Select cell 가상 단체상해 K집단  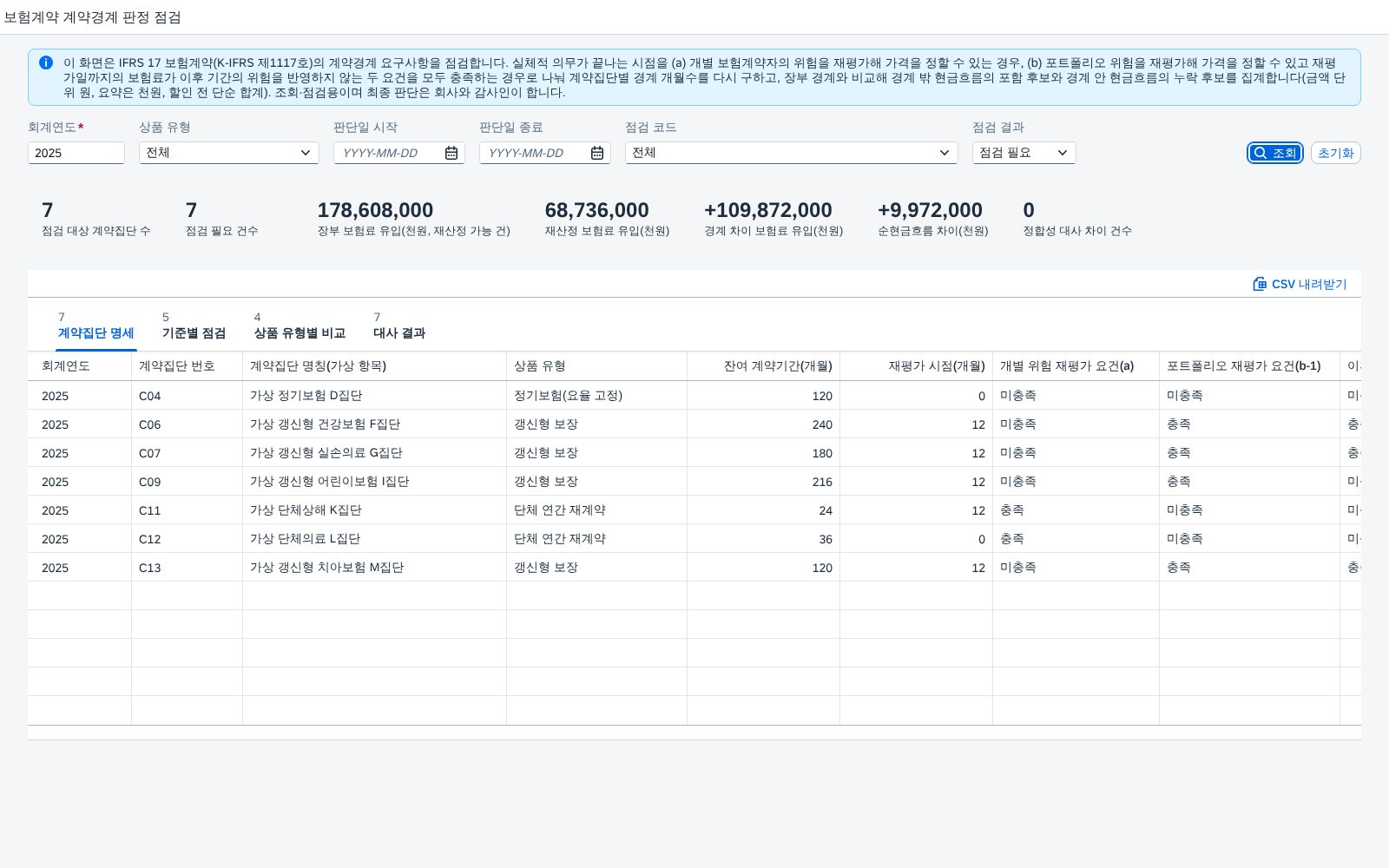(x=374, y=510)
